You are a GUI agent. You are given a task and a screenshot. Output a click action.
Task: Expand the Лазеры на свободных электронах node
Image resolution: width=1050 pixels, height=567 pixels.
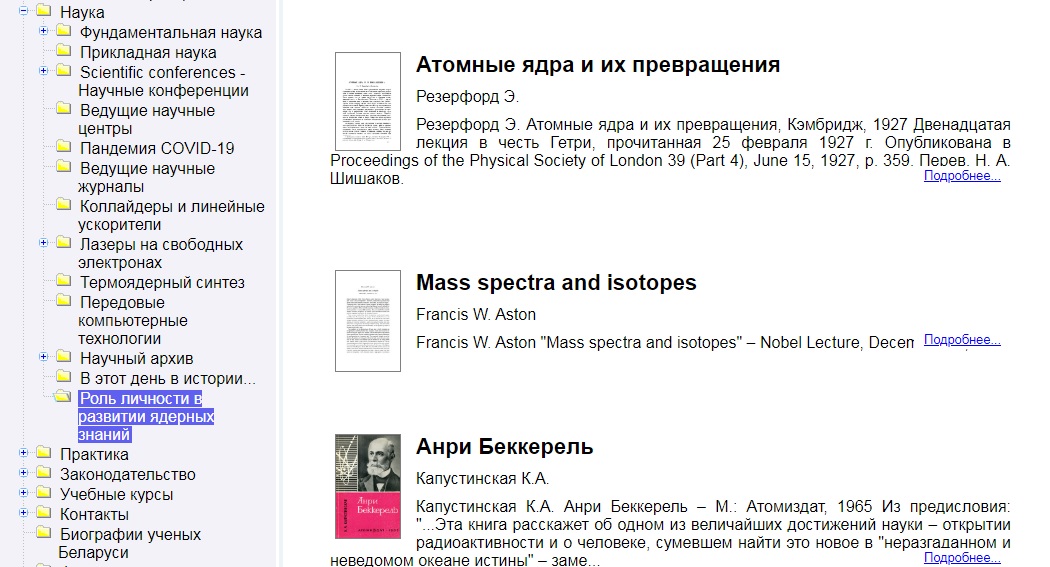(43, 243)
